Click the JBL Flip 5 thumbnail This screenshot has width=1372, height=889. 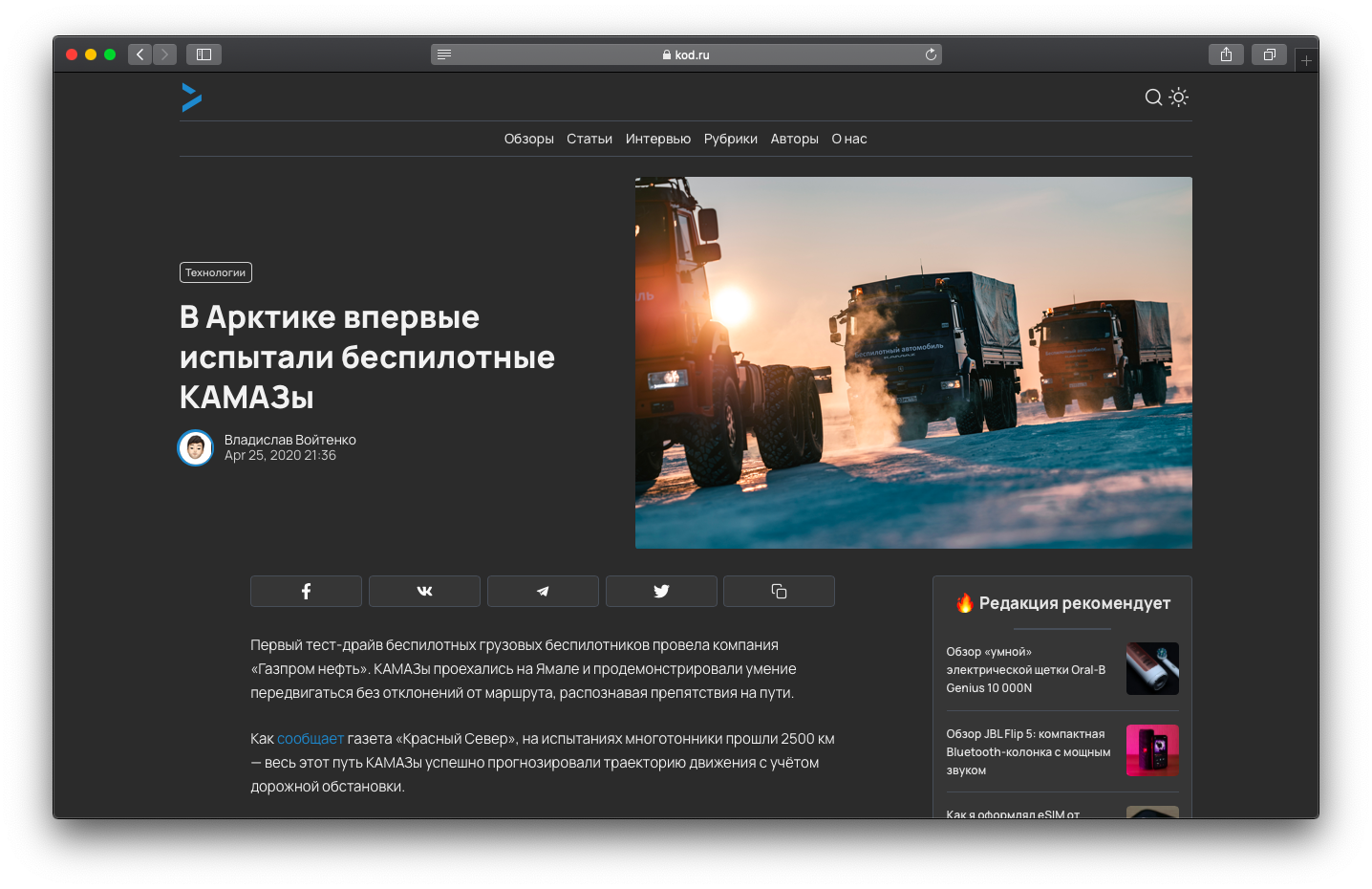1152,750
